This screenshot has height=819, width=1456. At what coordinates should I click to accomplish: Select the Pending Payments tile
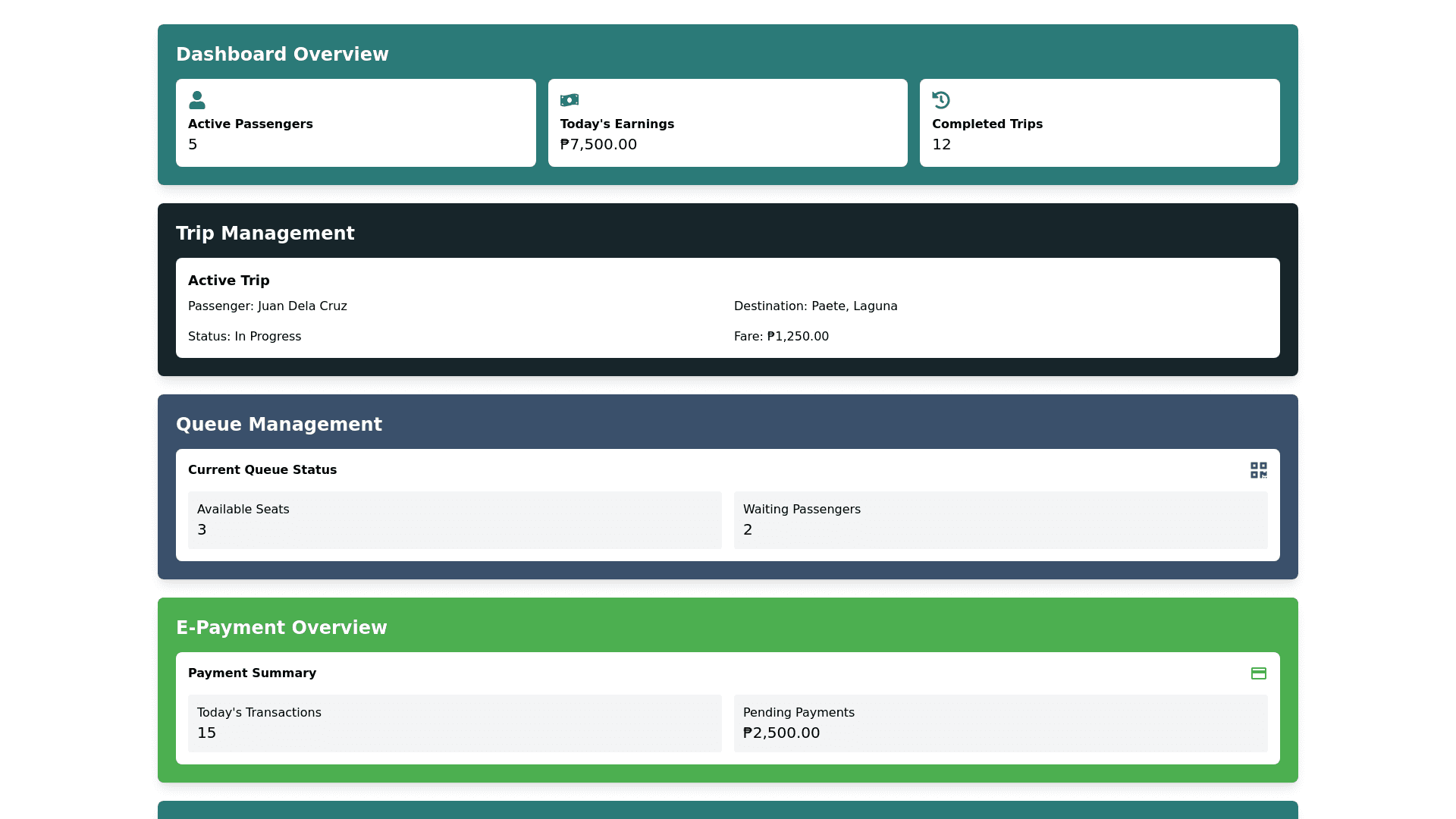pyautogui.click(x=1000, y=723)
